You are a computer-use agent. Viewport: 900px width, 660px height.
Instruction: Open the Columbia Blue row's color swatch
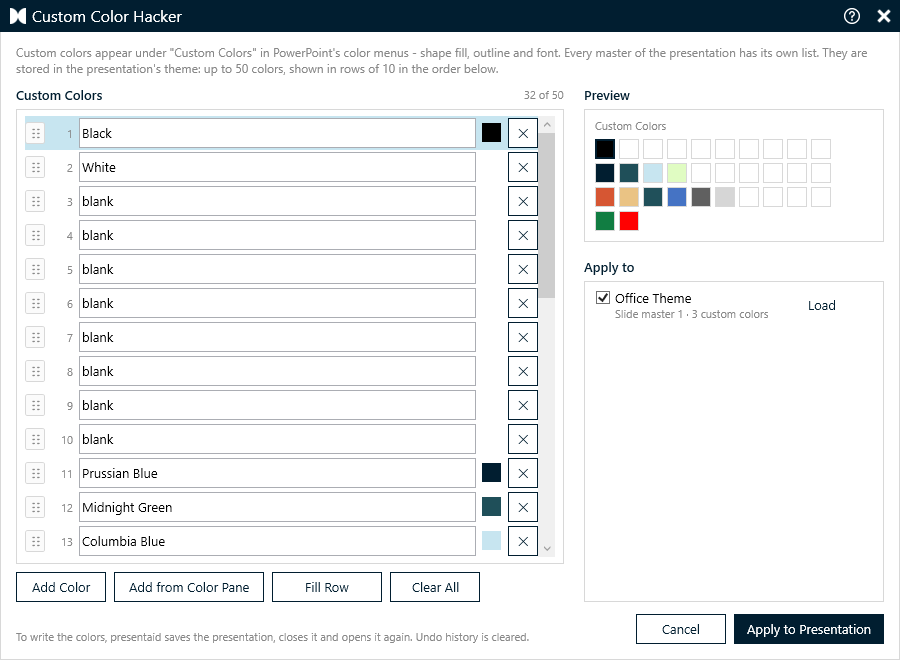point(491,541)
